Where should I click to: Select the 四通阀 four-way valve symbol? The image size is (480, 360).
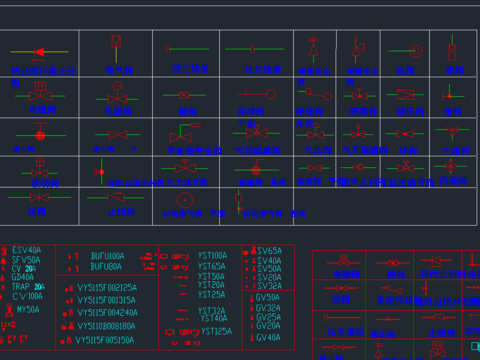[451, 166]
